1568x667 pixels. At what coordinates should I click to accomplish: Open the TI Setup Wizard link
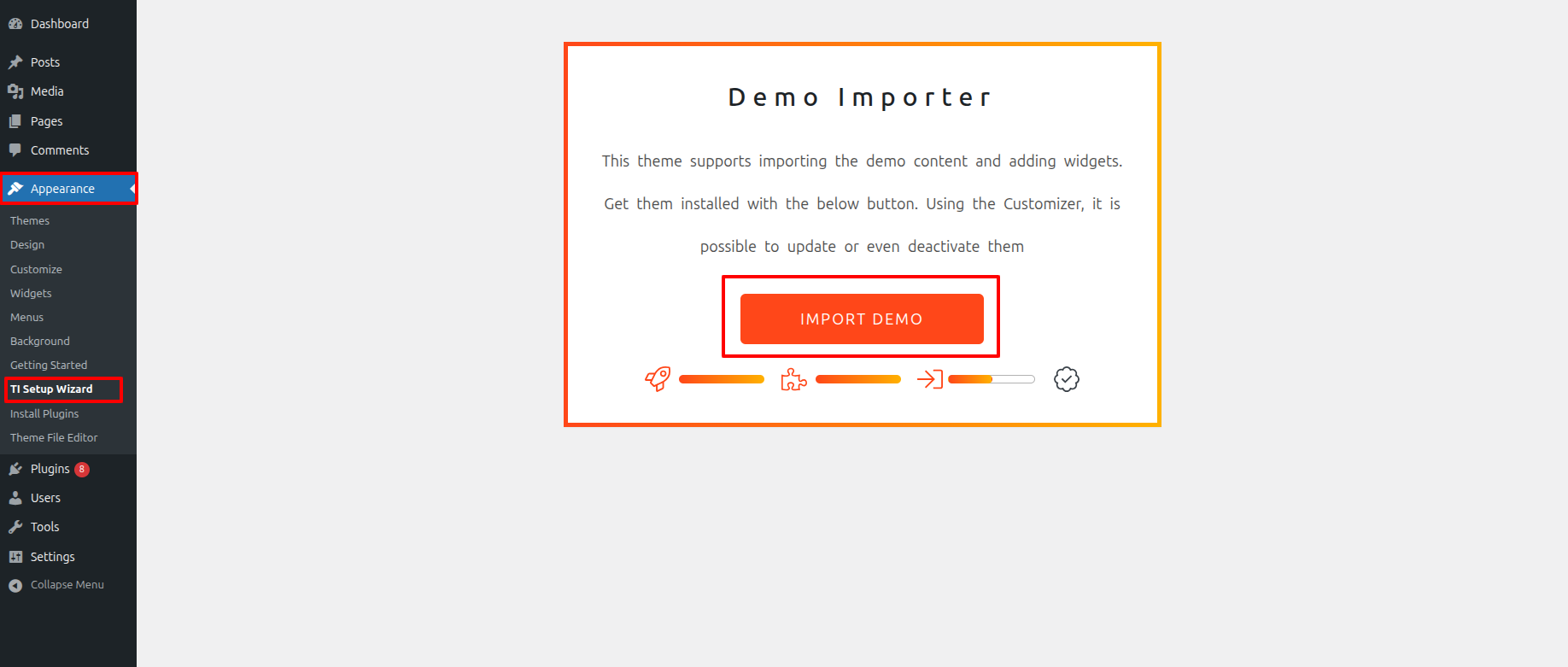[51, 389]
